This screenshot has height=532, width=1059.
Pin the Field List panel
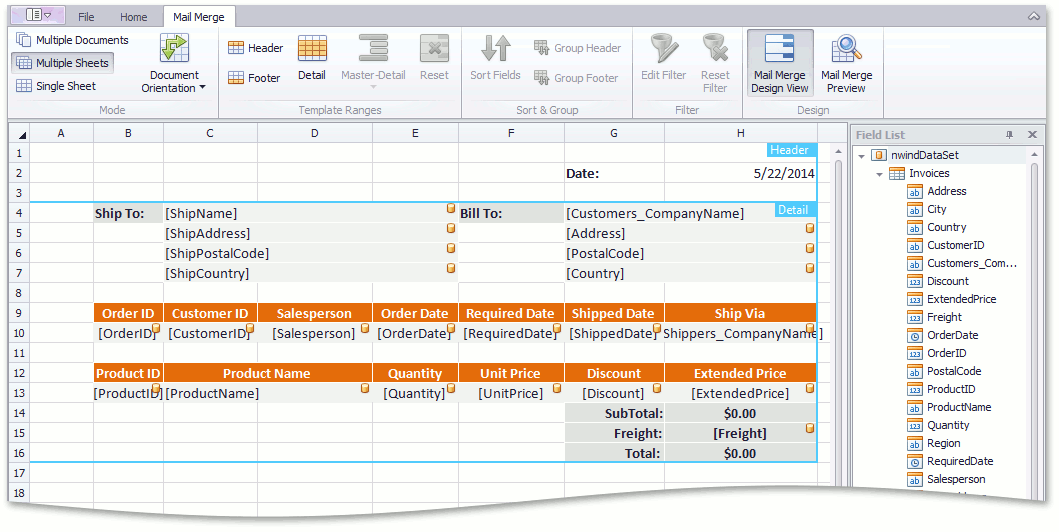(1010, 135)
